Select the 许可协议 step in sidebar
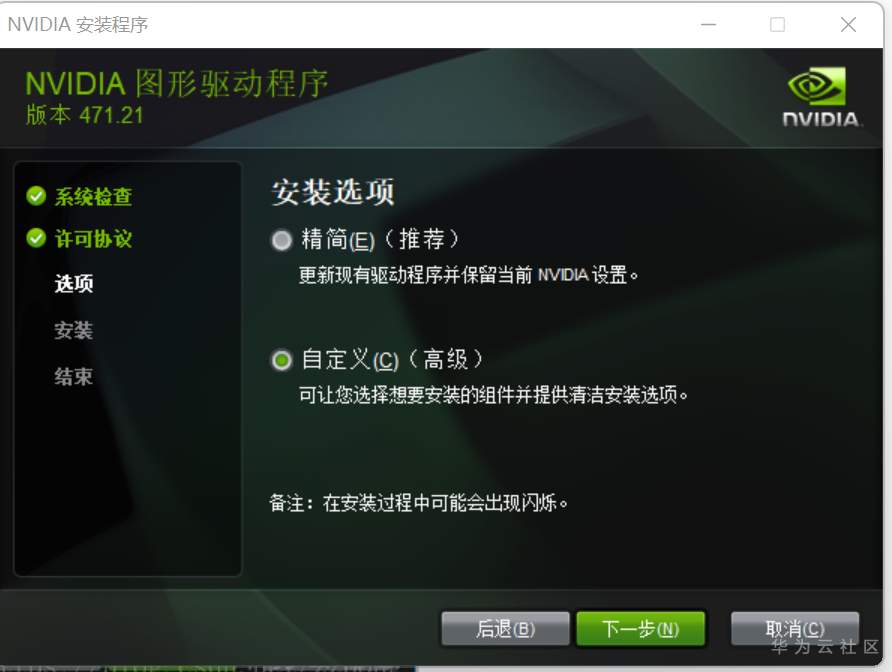 tap(93, 239)
